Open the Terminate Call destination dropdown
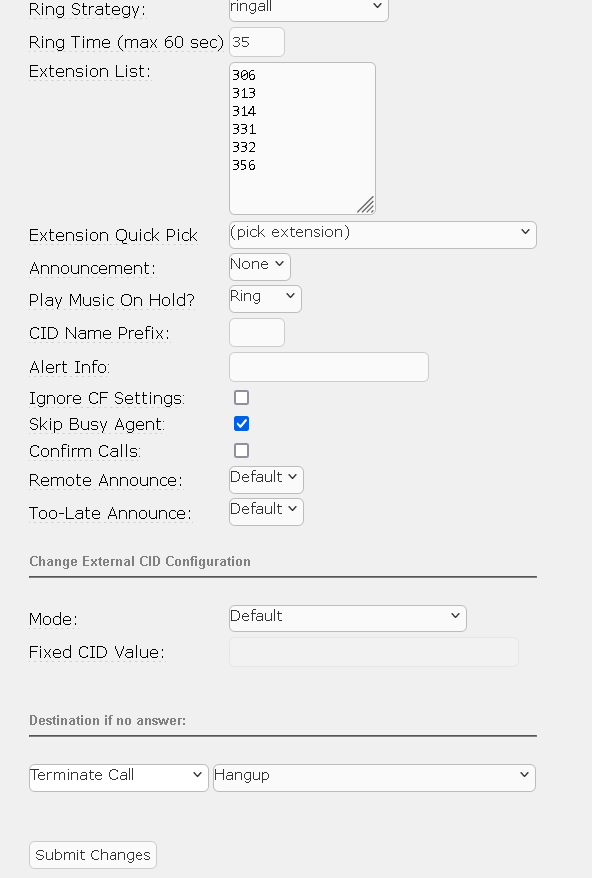Screen dimensions: 592x878 click(119, 778)
